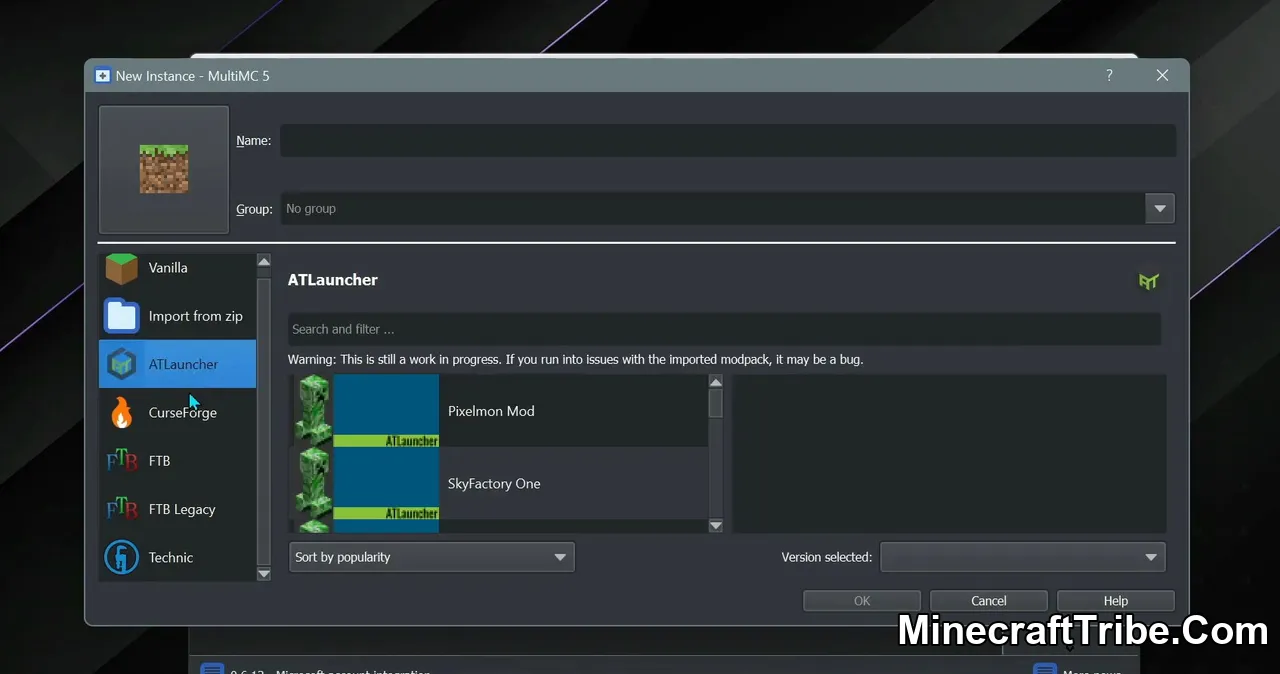The image size is (1280, 674).
Task: Select the Technic page label
Action: coord(171,557)
